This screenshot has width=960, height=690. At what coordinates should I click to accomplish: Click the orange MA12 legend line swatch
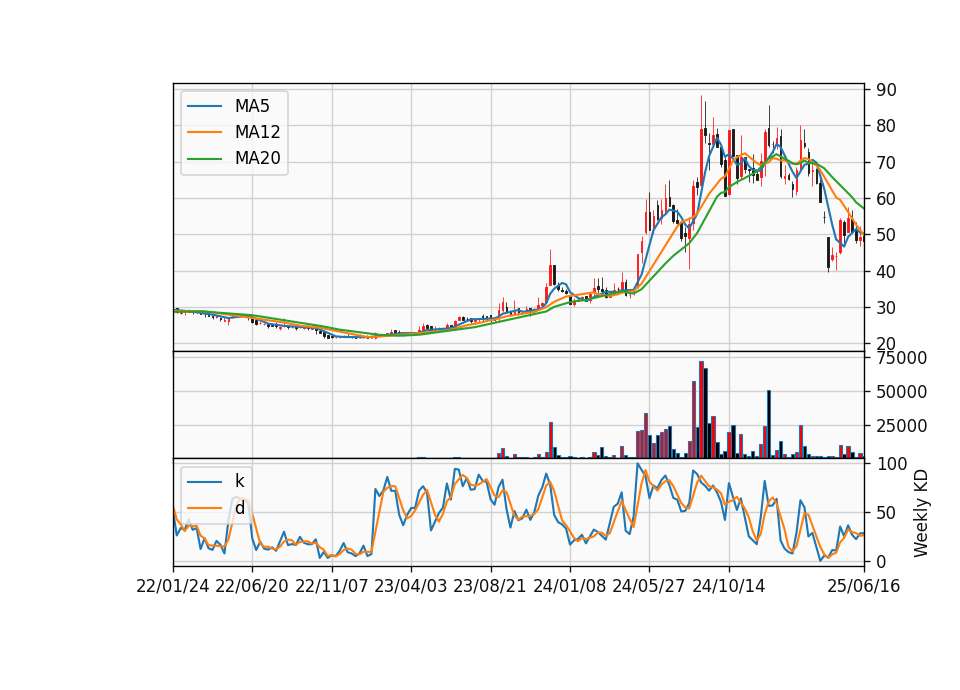204,132
